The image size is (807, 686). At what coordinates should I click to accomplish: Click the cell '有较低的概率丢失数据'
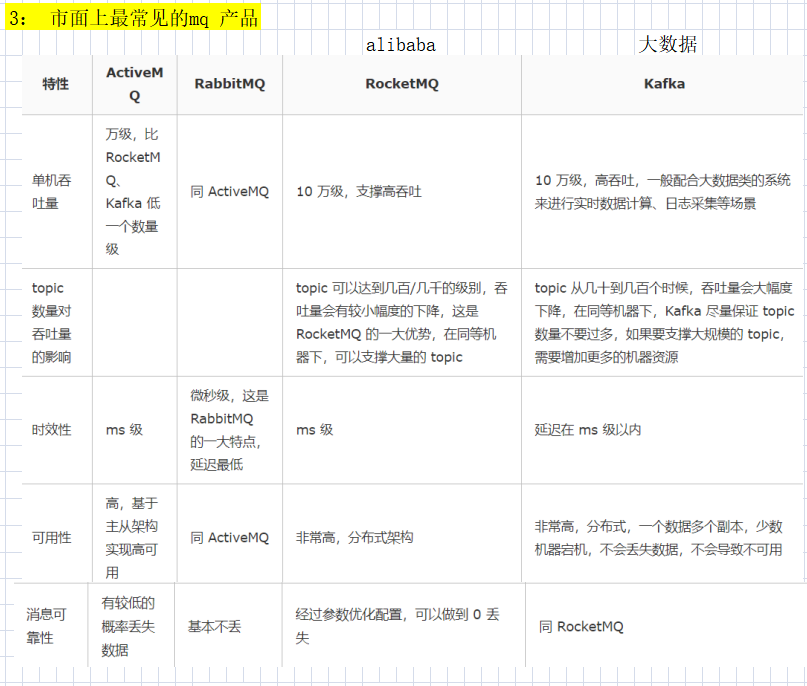pyautogui.click(x=128, y=626)
